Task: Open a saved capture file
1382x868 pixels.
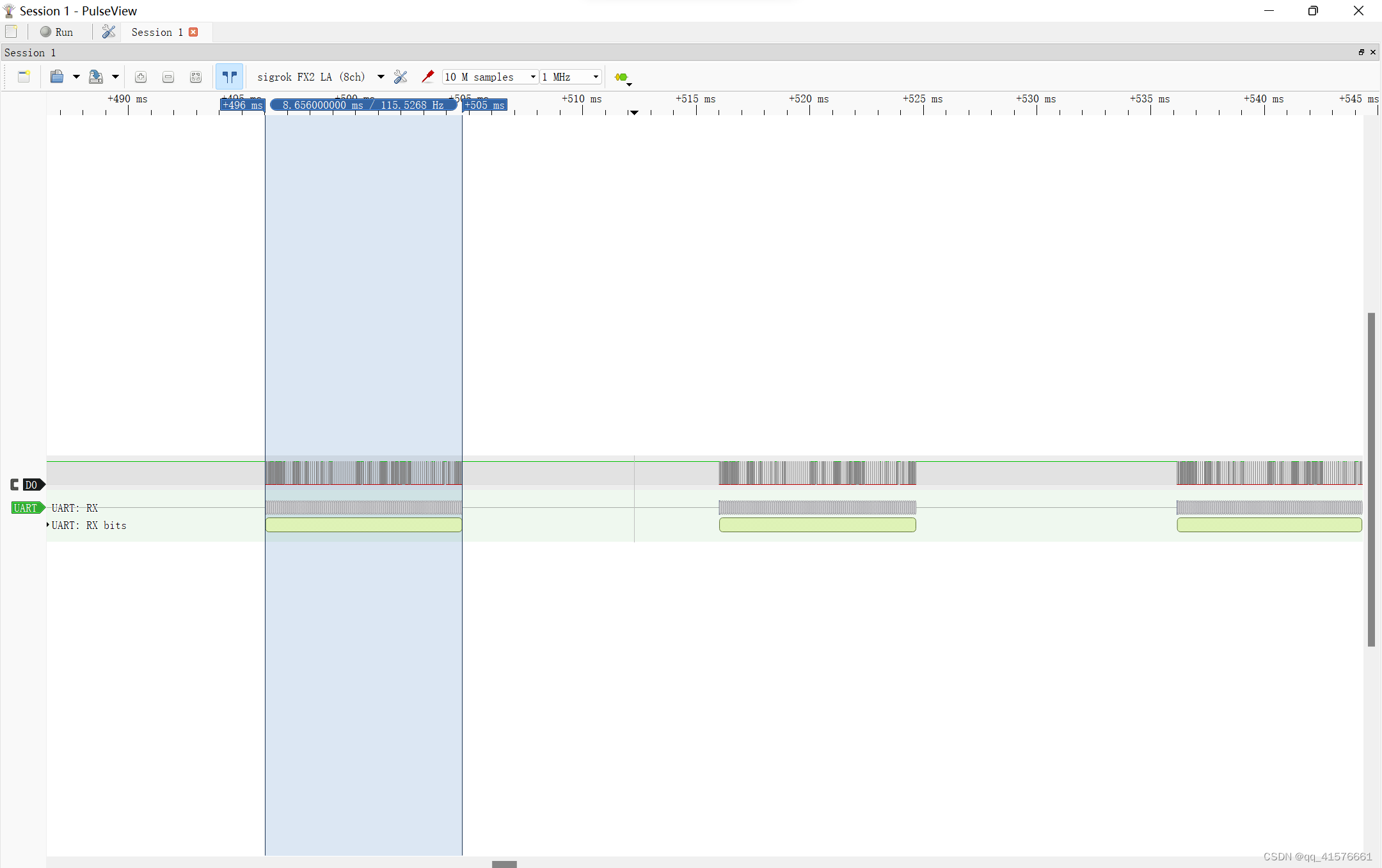Action: pyautogui.click(x=56, y=77)
